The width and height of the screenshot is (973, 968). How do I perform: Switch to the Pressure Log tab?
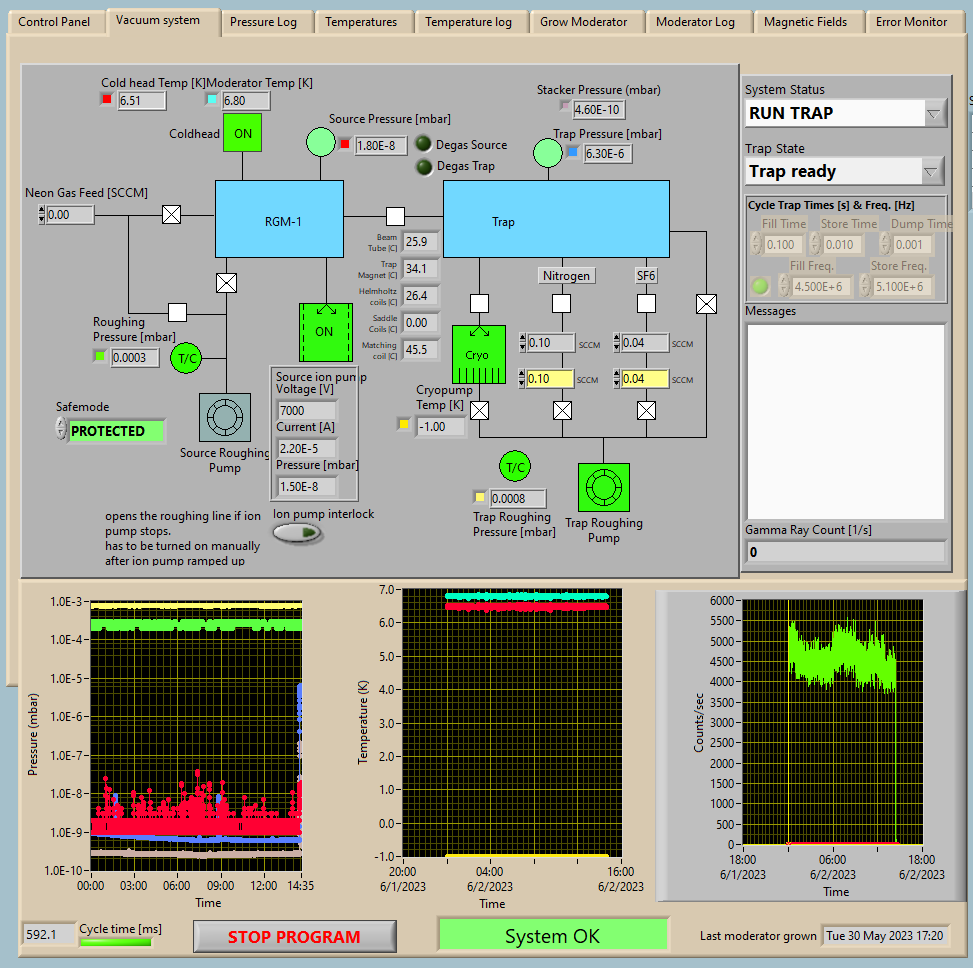[x=263, y=22]
